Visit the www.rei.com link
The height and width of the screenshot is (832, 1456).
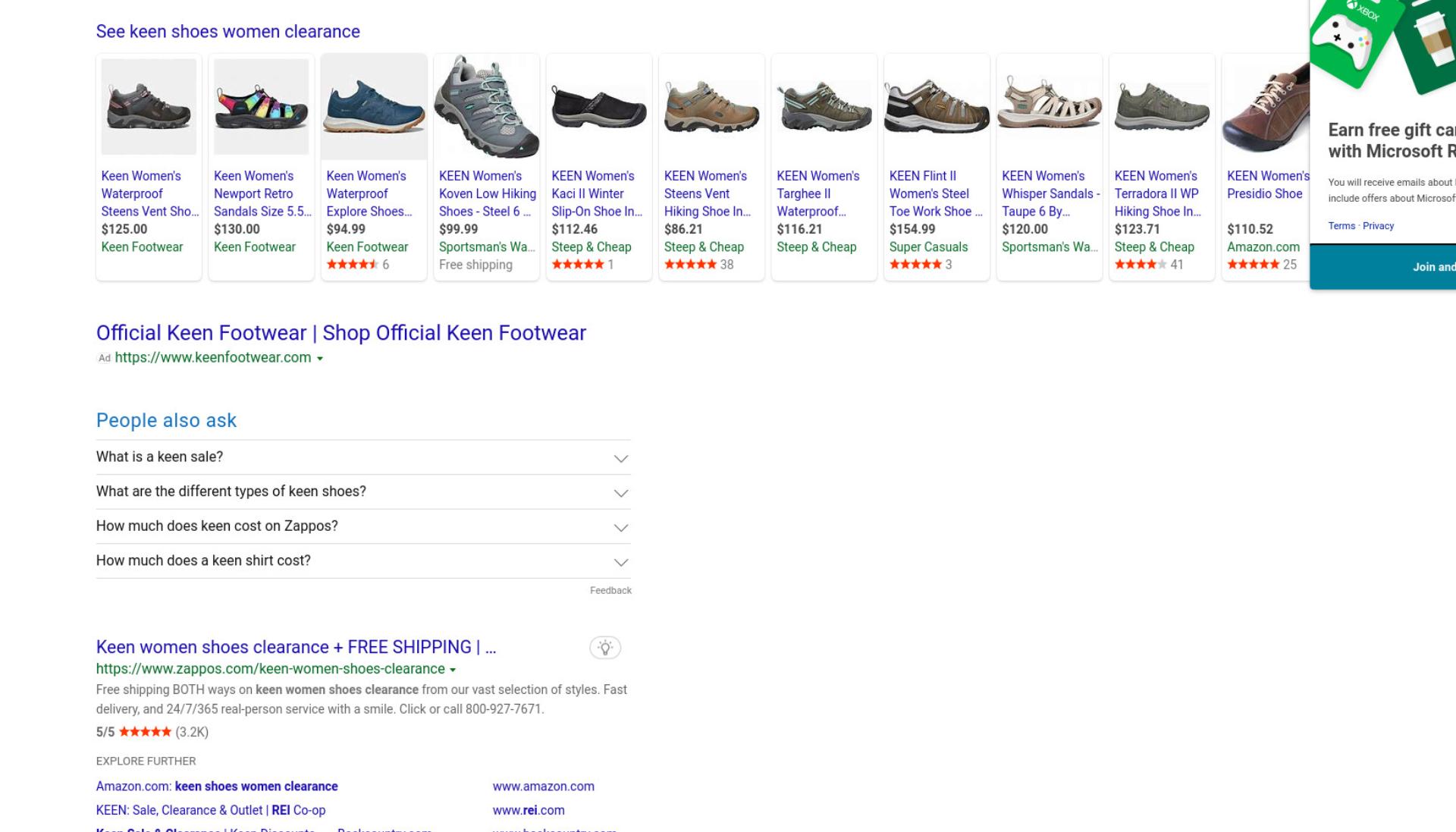(529, 810)
